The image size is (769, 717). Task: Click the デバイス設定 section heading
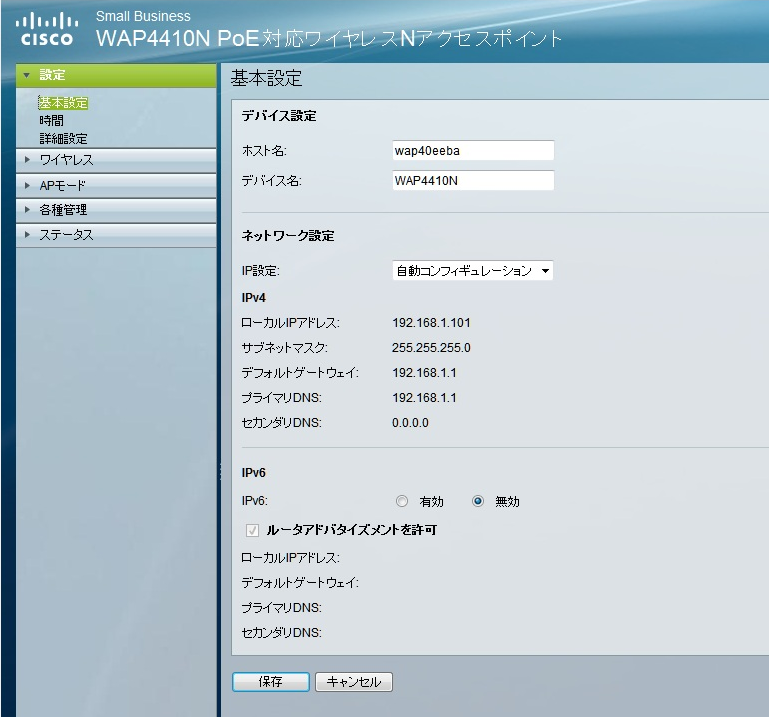[279, 116]
